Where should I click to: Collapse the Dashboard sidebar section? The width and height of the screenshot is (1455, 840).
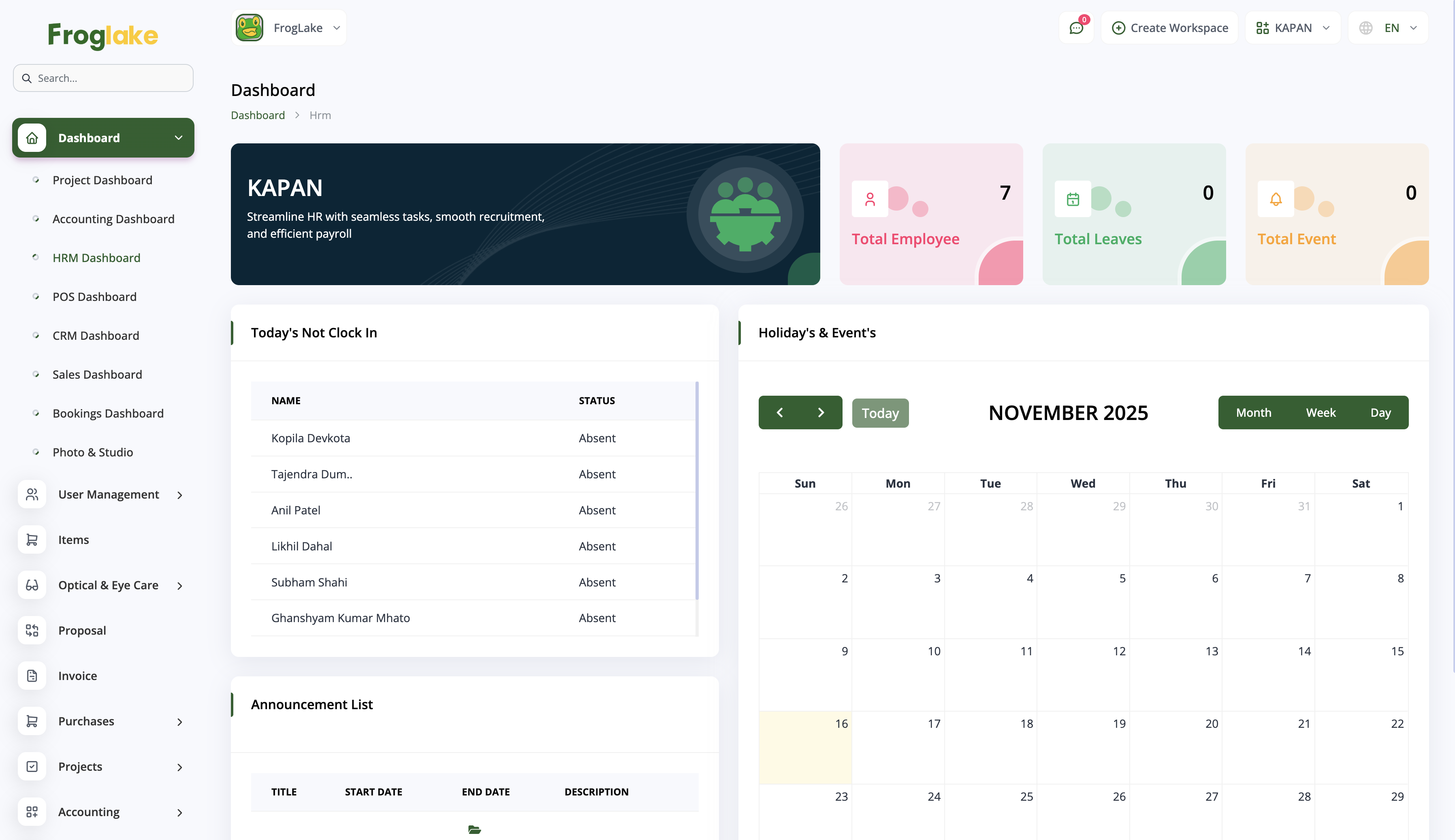point(178,138)
